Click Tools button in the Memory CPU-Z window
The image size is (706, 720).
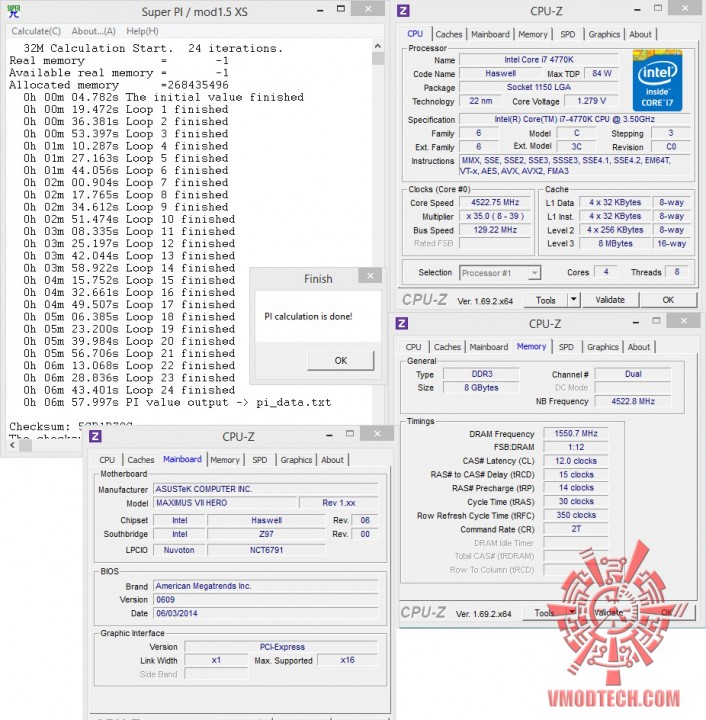(x=544, y=613)
